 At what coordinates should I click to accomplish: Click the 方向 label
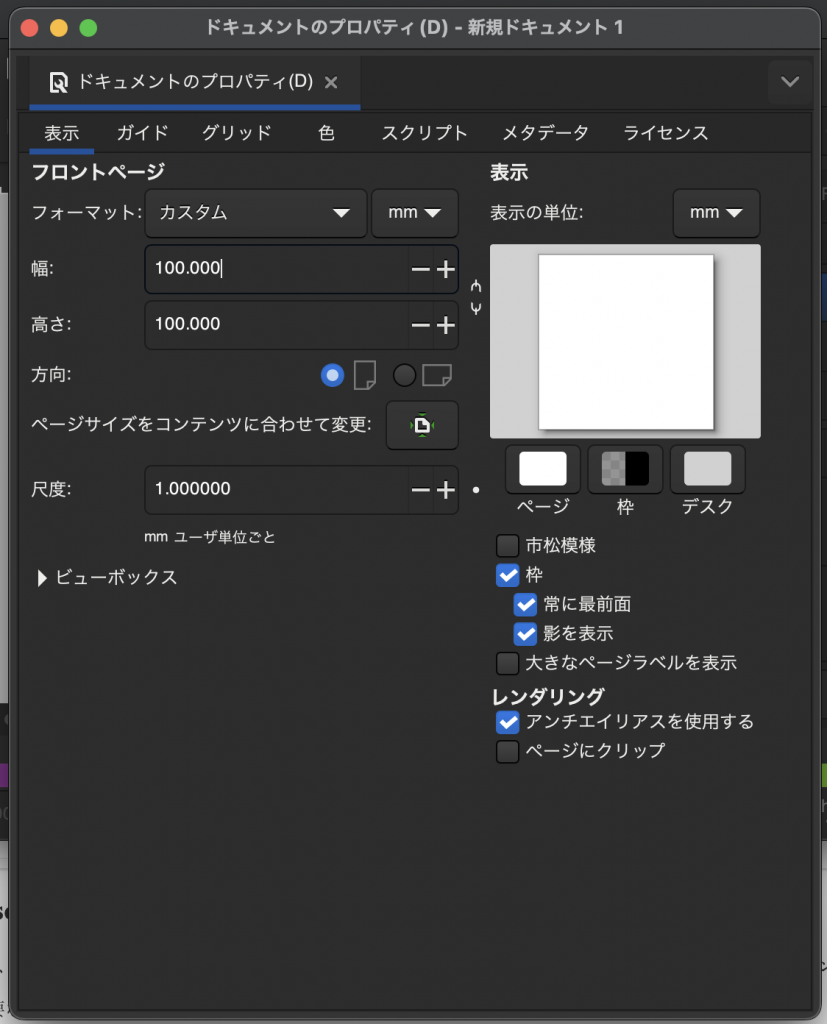coord(51,375)
